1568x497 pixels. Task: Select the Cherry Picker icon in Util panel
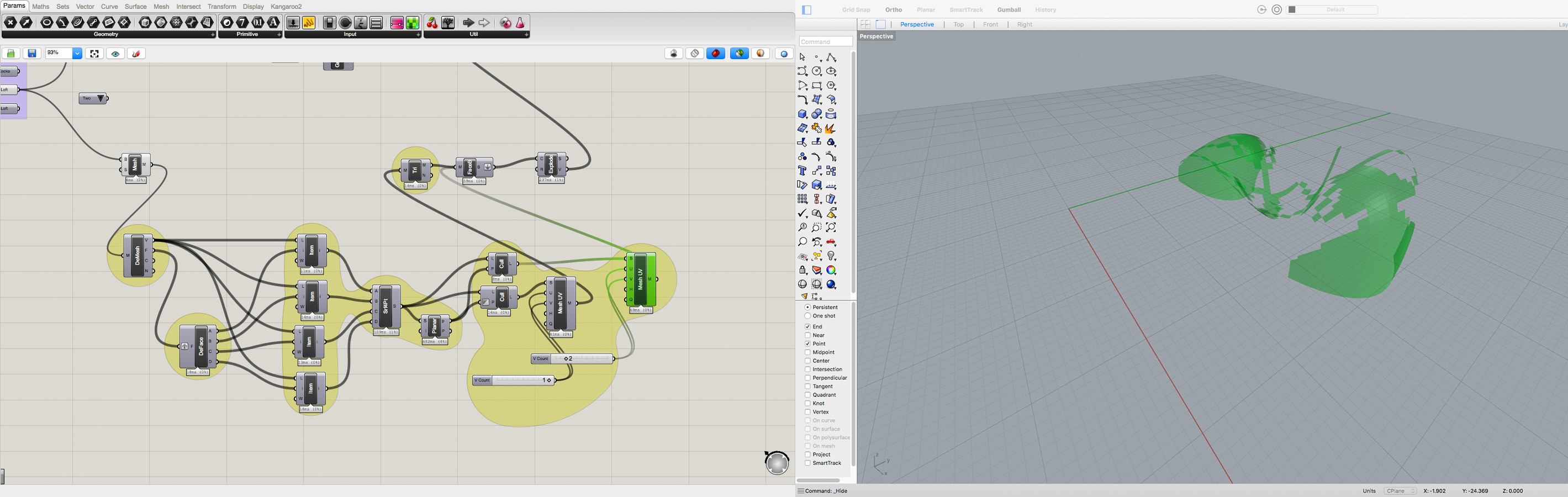click(432, 23)
